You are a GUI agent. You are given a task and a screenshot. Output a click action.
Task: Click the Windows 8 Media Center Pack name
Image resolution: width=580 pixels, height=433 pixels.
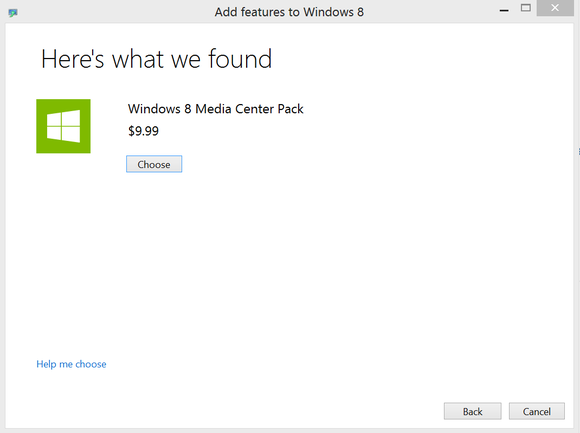tap(216, 109)
